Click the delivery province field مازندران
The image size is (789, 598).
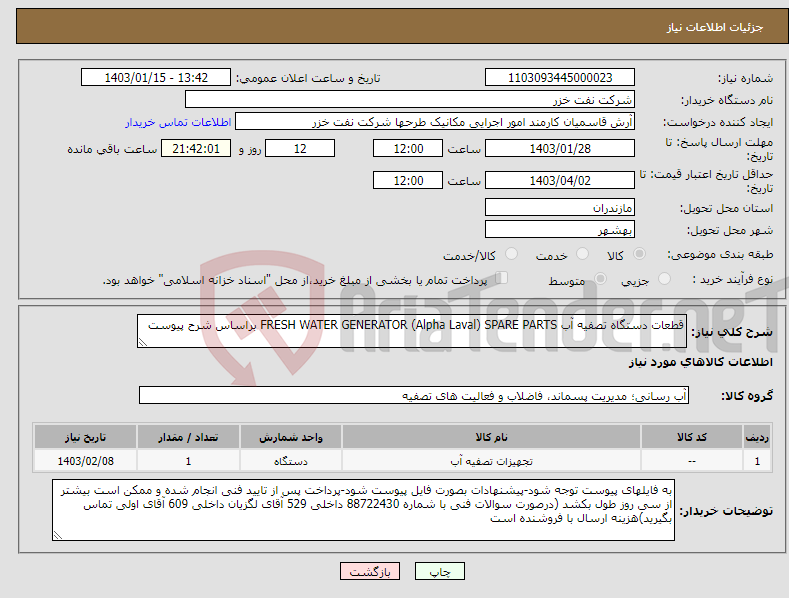point(560,207)
